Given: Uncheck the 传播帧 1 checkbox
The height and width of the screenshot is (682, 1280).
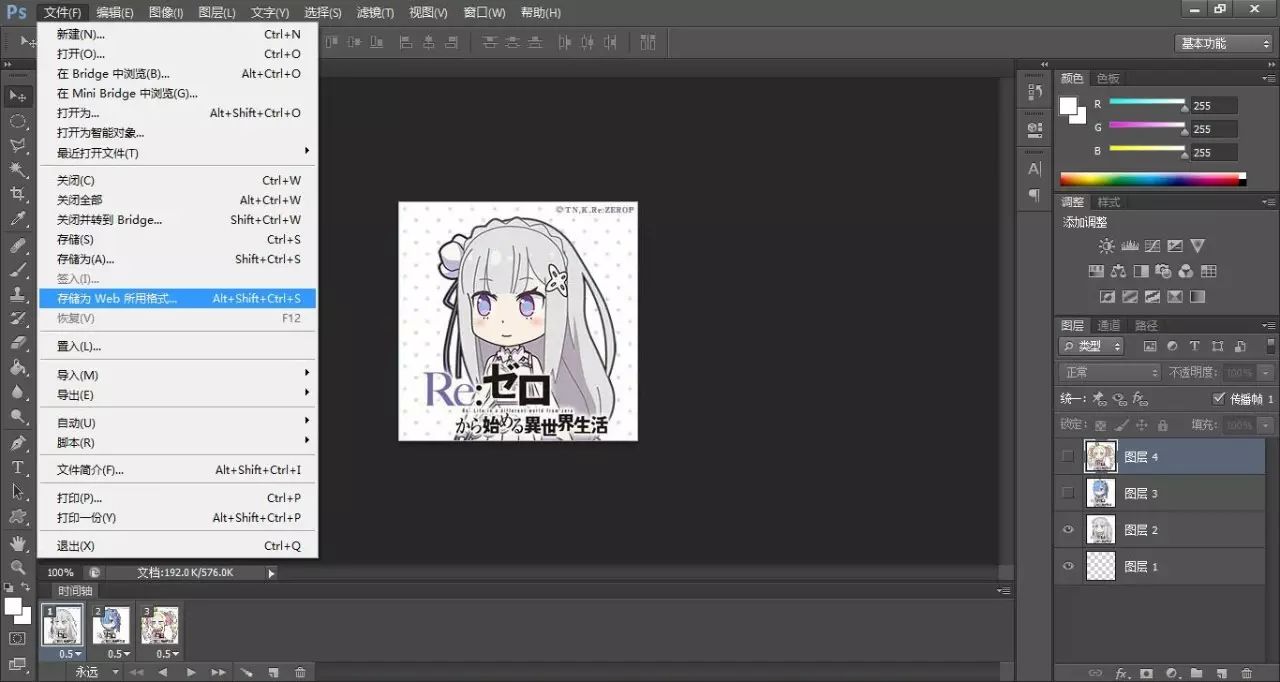Looking at the screenshot, I should coord(1219,398).
